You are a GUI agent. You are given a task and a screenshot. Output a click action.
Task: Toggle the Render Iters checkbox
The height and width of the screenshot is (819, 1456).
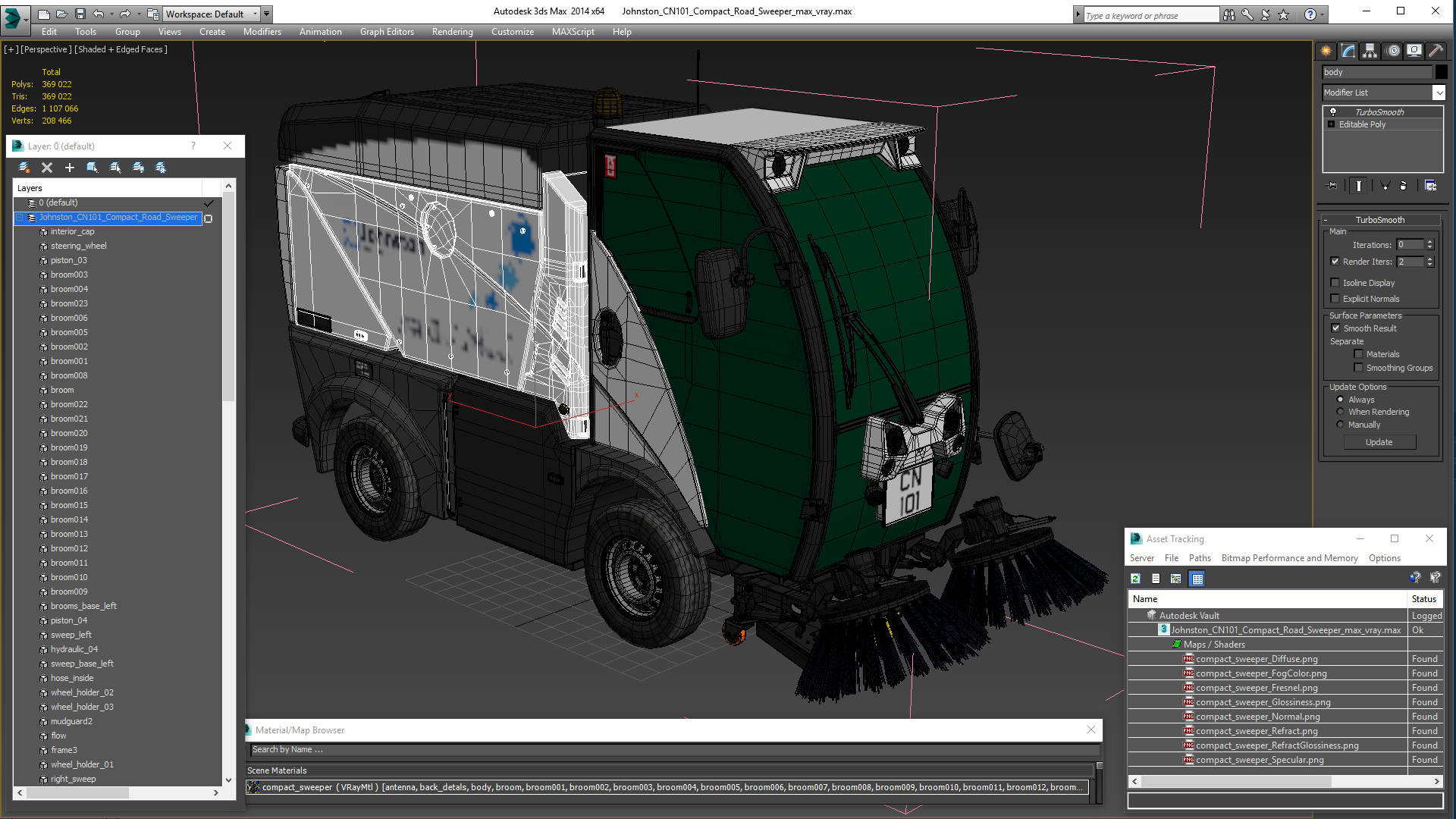(1335, 262)
